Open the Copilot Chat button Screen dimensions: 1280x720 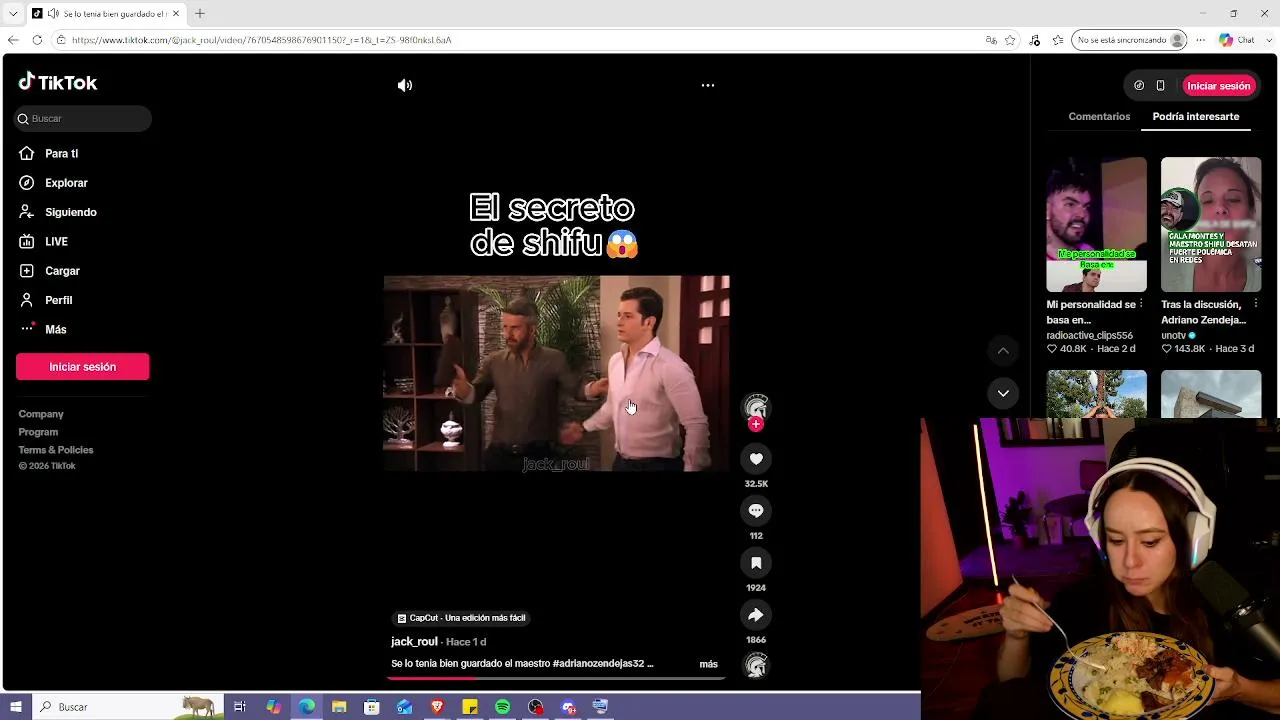pos(1236,40)
